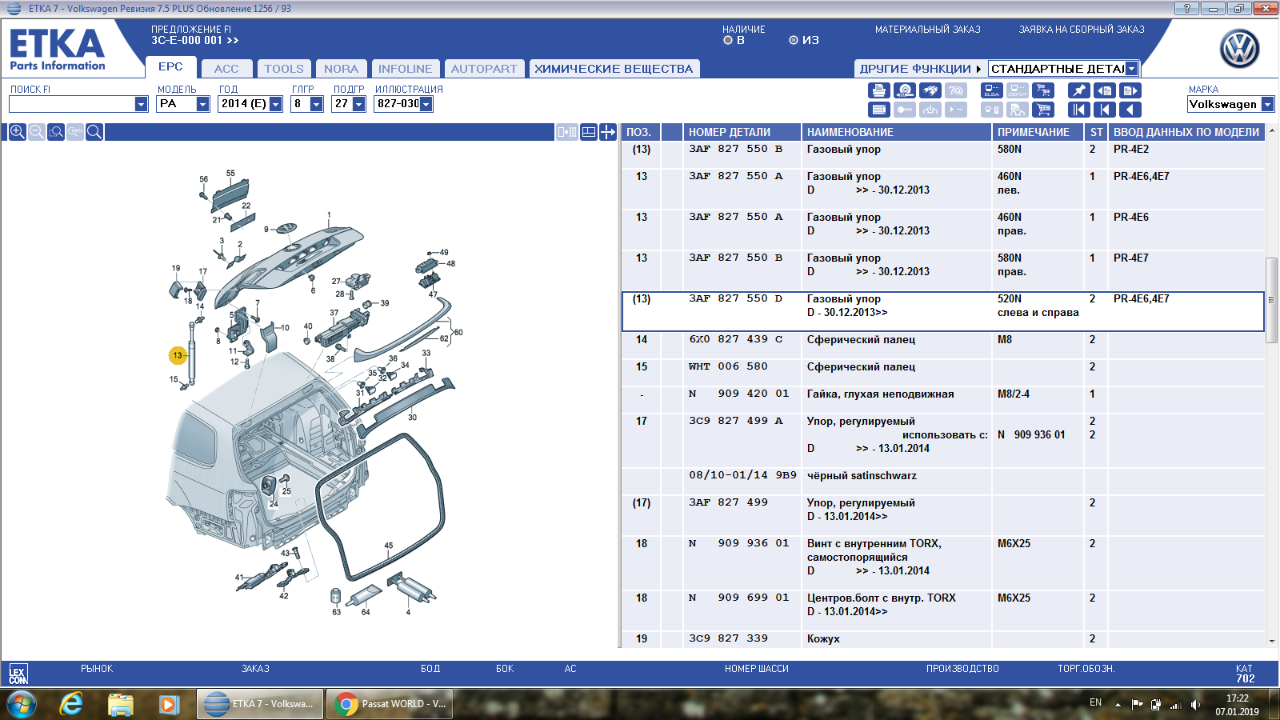Open the СТАНДАРТНЫЕ ДЕТАЛИ dropdown
Viewport: 1280px width, 720px height.
coord(1131,69)
